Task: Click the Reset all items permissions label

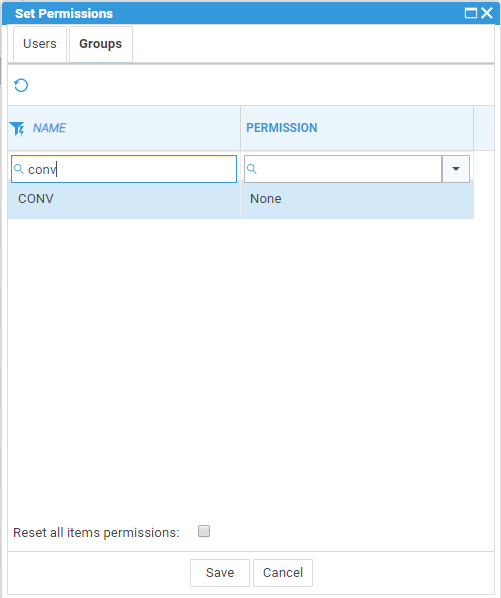Action: coord(96,532)
